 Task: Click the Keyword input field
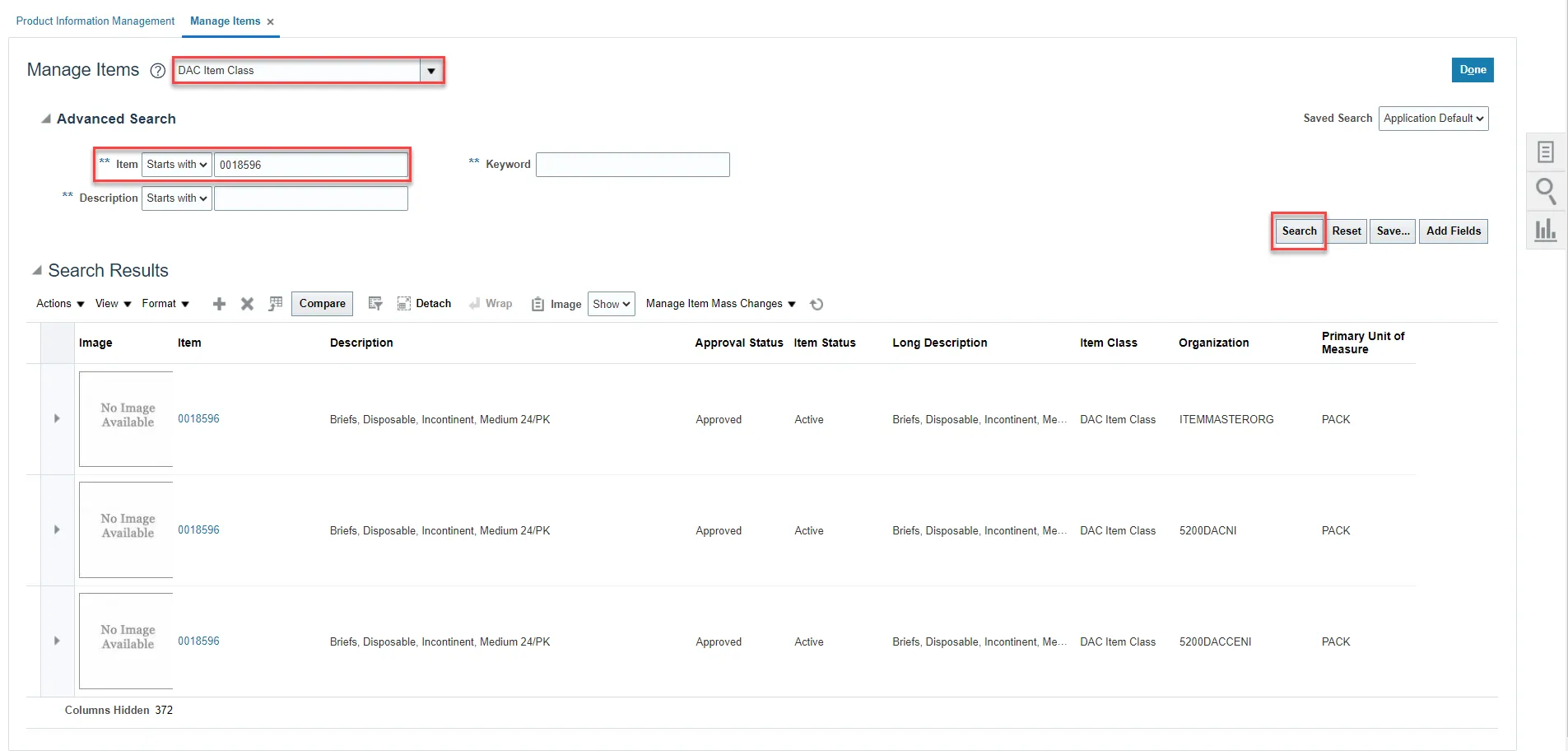pyautogui.click(x=632, y=165)
